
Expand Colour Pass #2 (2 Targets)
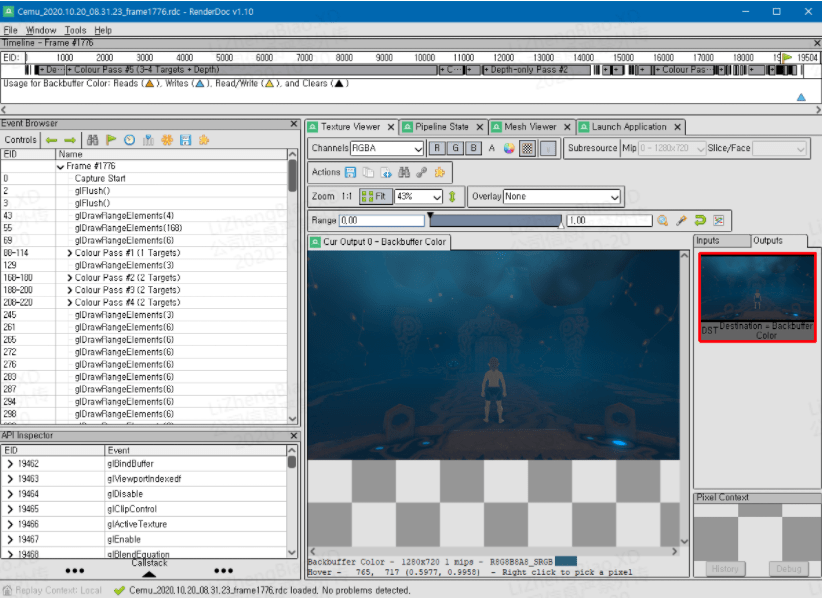point(69,278)
